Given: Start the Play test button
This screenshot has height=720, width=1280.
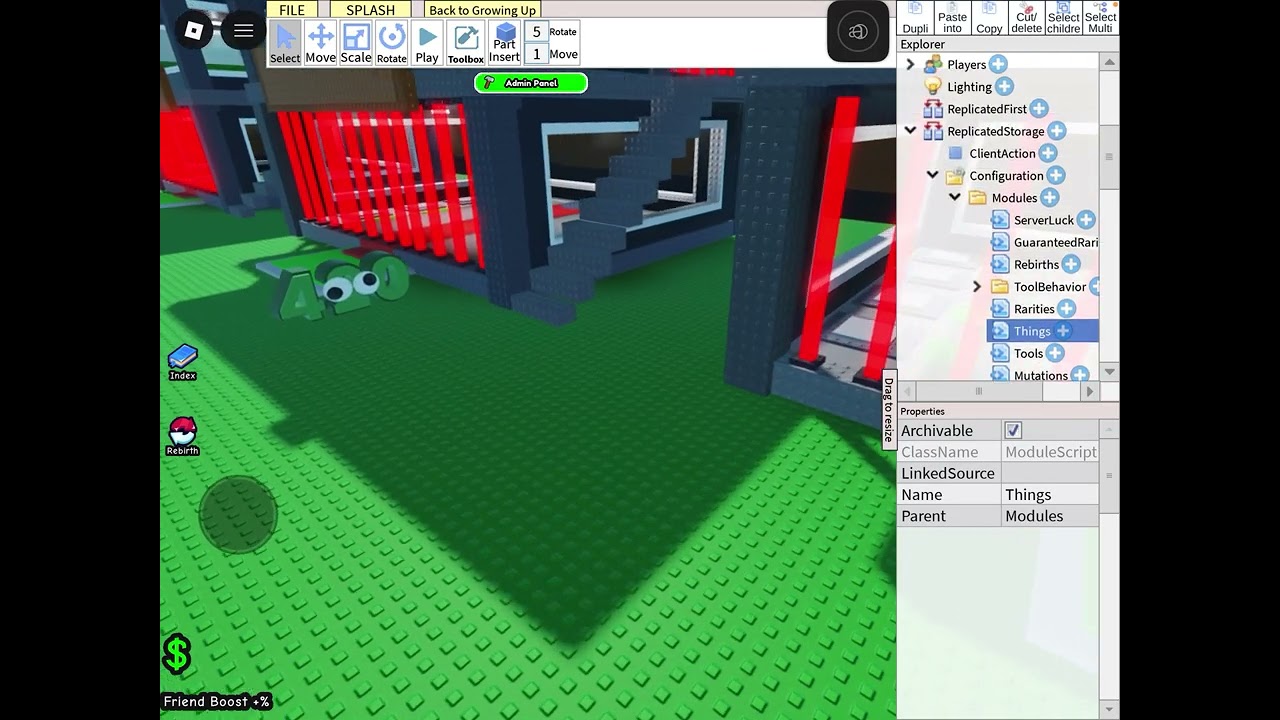Looking at the screenshot, I should (x=427, y=43).
